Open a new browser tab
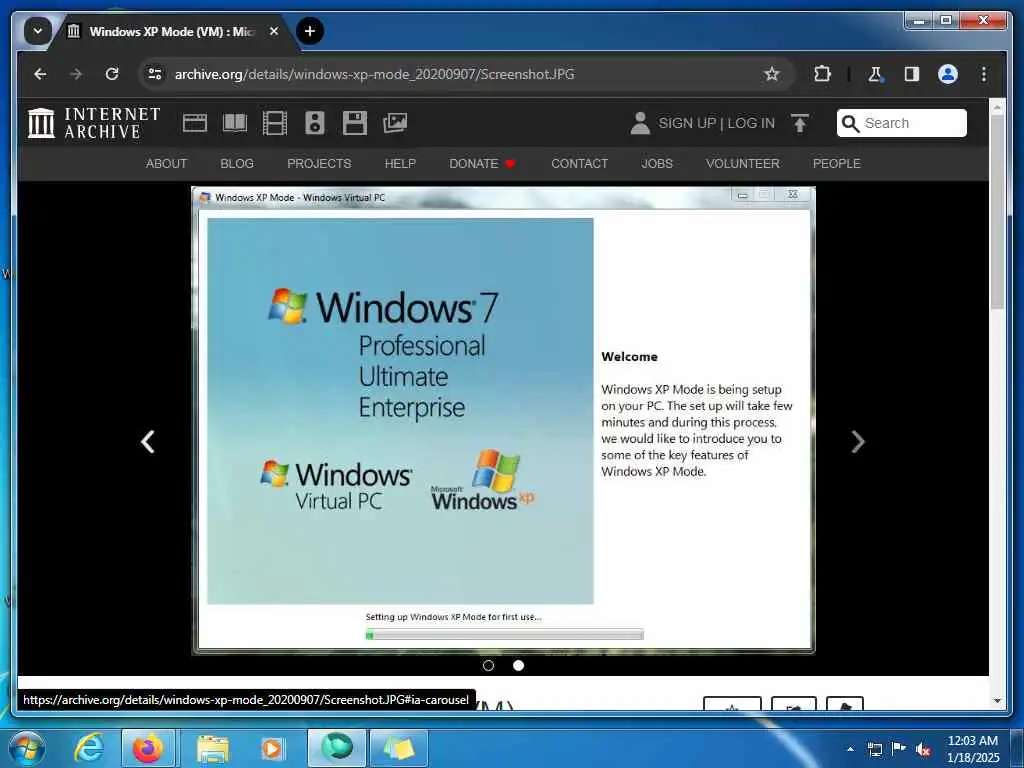The width and height of the screenshot is (1024, 768). point(310,31)
